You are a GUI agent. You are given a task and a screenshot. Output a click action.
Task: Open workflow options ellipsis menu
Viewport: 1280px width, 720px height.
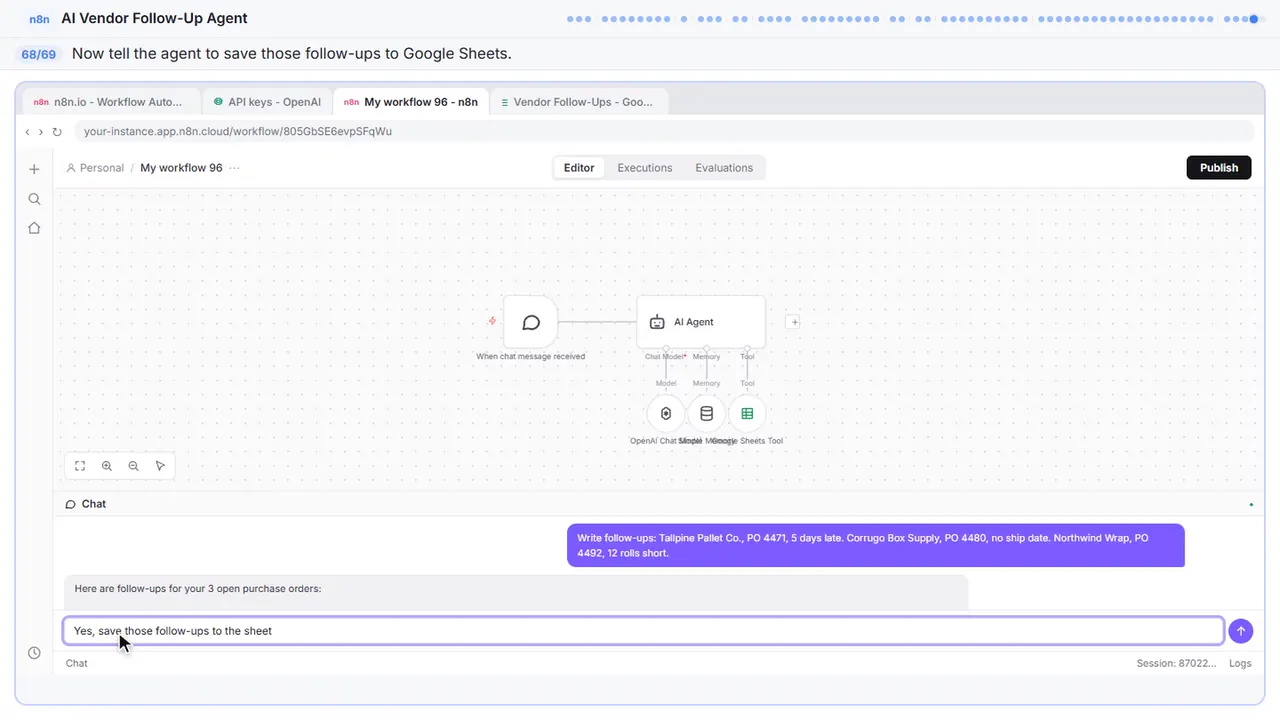[x=234, y=168]
